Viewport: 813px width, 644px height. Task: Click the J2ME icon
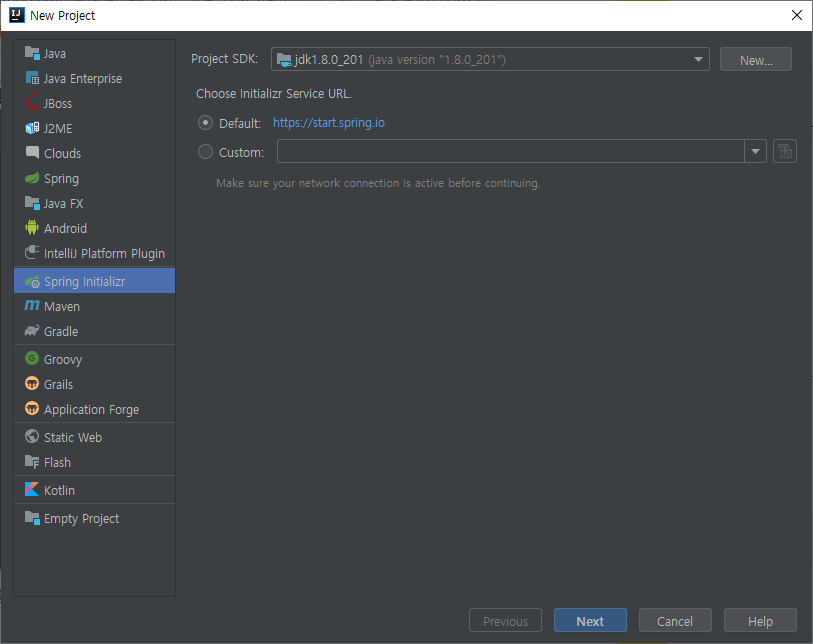click(x=32, y=128)
